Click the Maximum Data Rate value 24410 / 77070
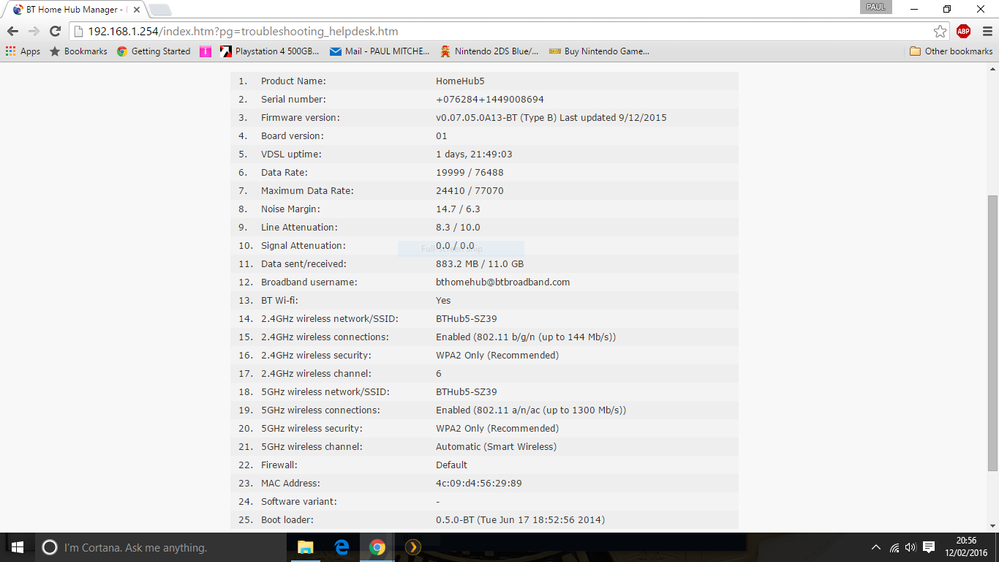The height and width of the screenshot is (562, 999). [x=470, y=191]
